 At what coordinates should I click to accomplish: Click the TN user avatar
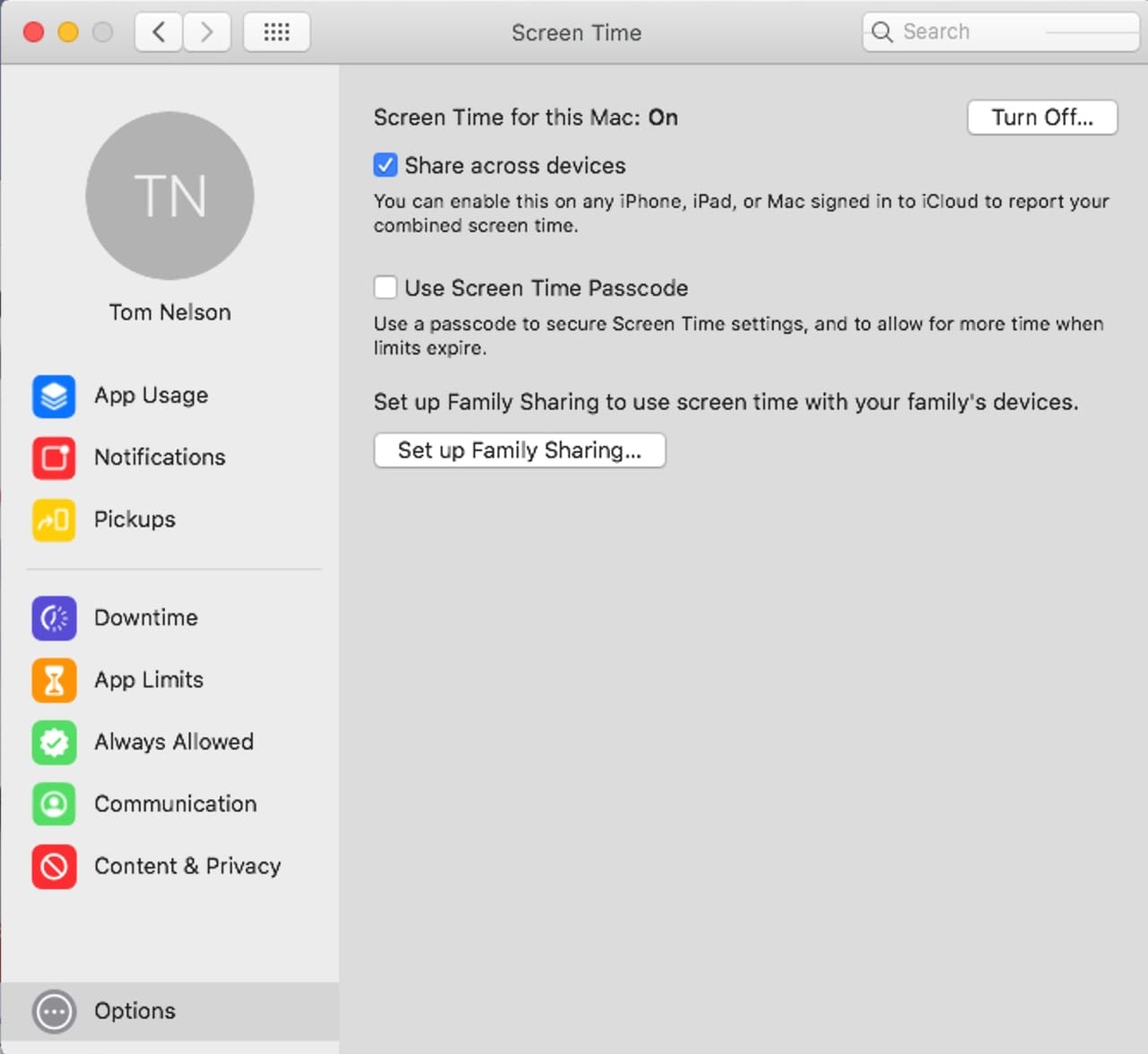(x=170, y=196)
